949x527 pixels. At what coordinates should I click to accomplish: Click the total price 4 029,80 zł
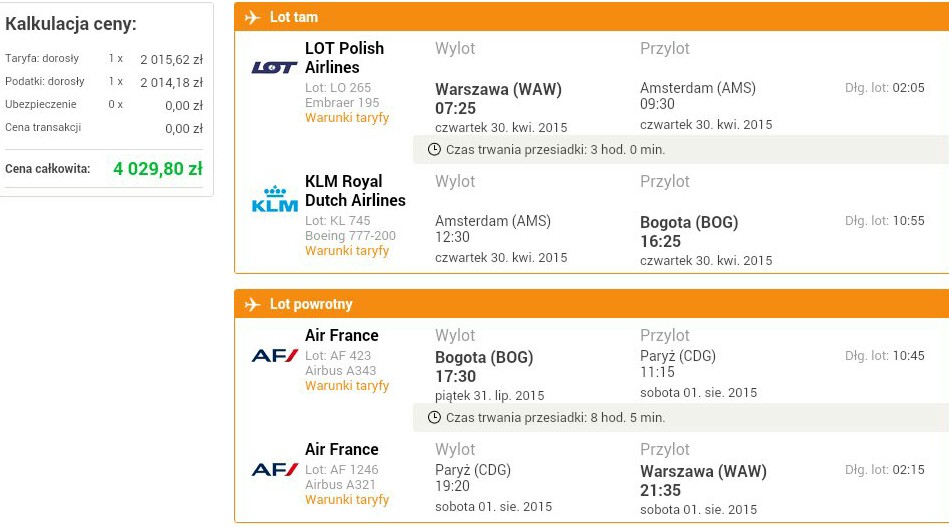pos(158,169)
